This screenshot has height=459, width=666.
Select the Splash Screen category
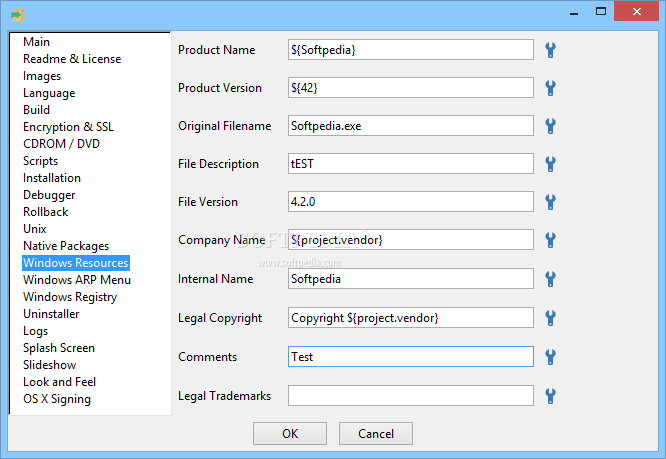click(x=59, y=348)
